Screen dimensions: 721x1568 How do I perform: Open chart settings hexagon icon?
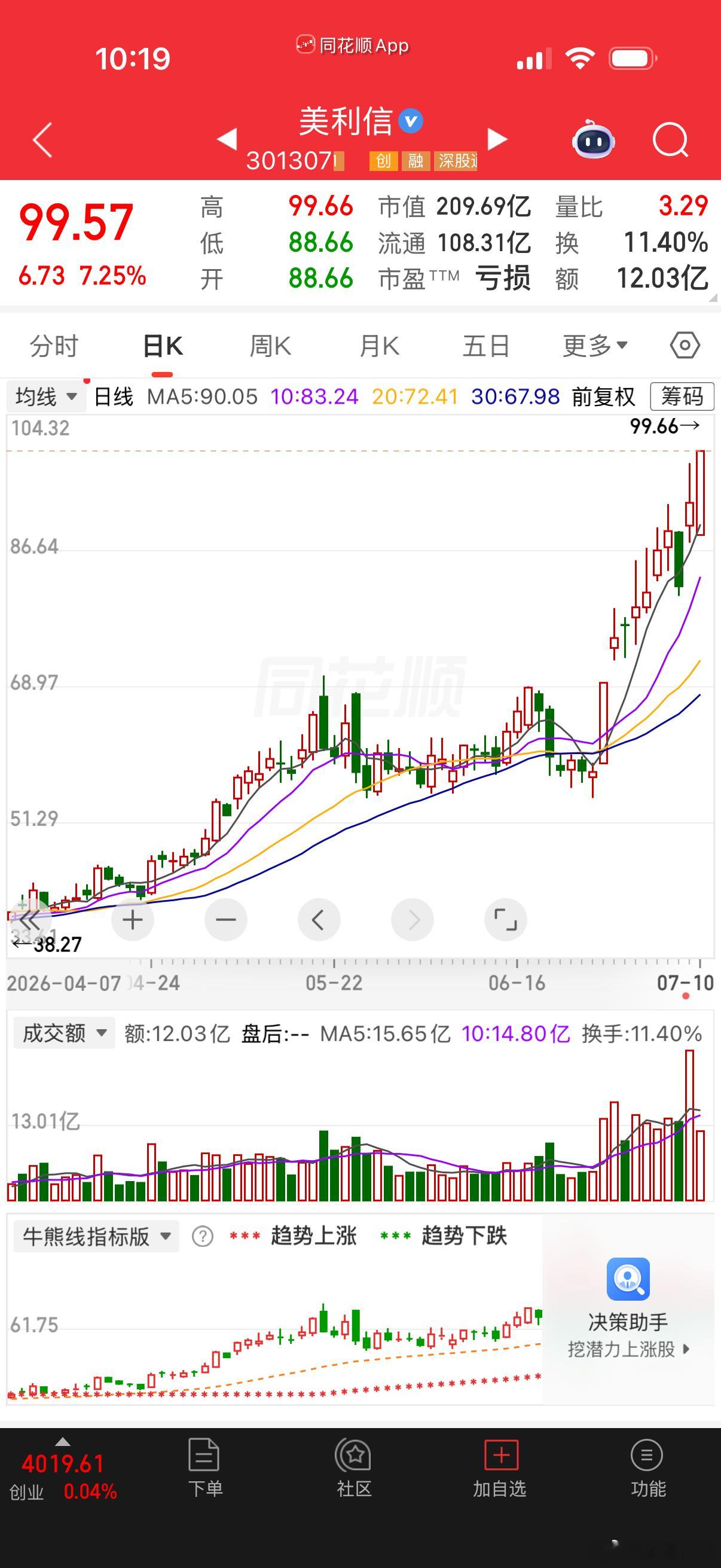(685, 346)
